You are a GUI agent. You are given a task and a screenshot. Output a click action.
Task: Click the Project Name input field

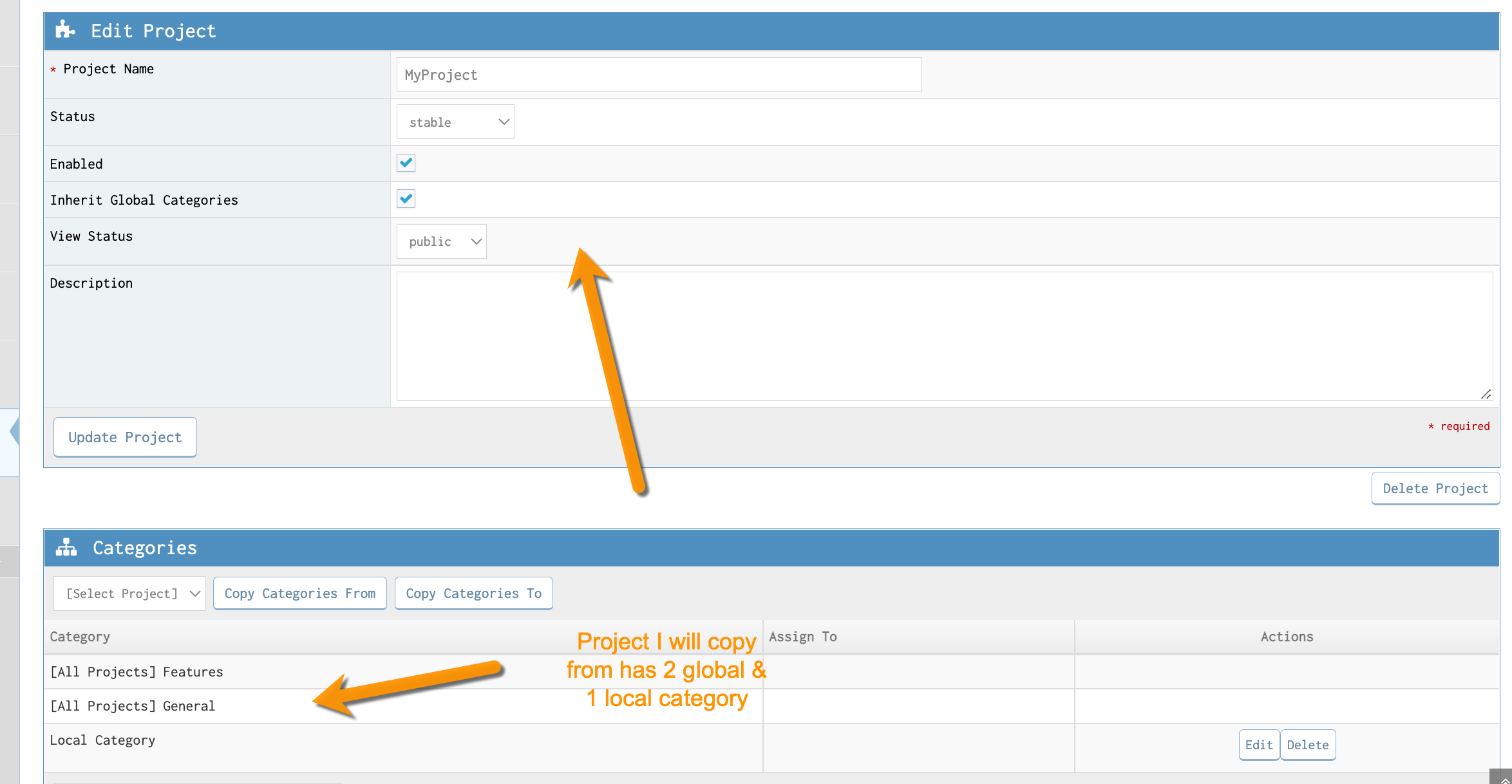pyautogui.click(x=658, y=75)
